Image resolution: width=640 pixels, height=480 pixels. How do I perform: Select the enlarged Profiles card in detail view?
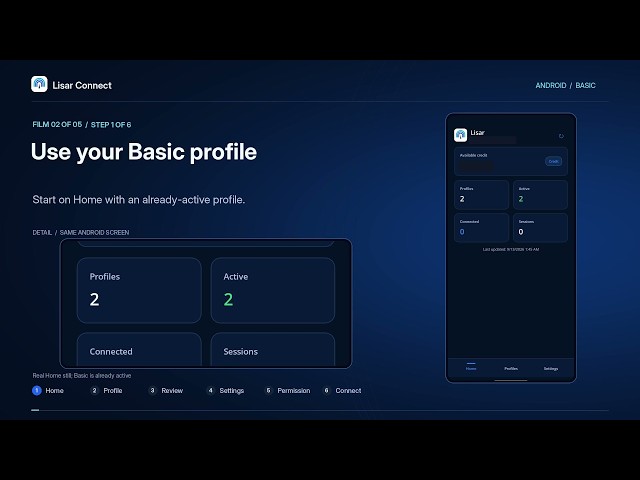[x=139, y=290]
